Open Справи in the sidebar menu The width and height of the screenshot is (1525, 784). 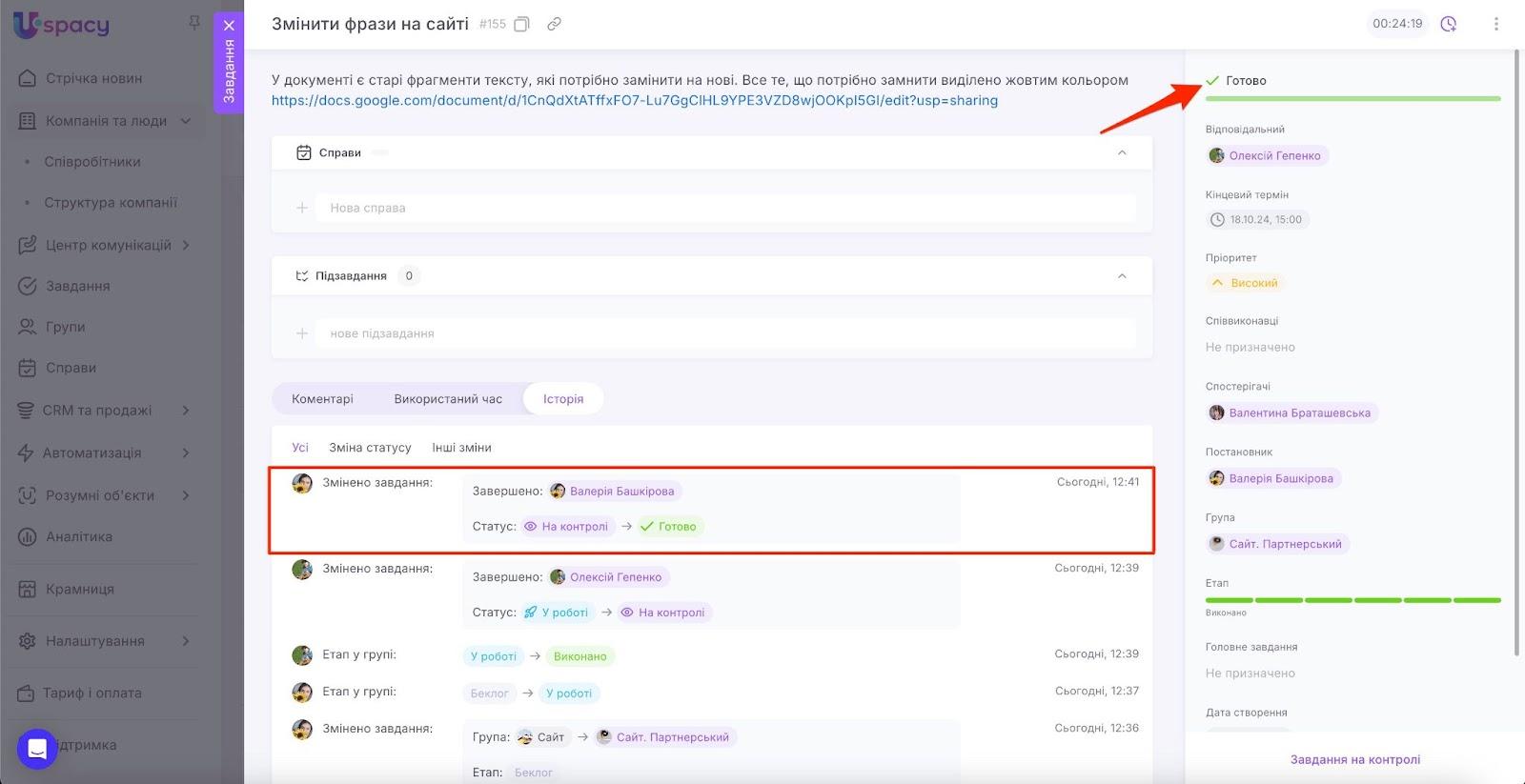point(71,368)
